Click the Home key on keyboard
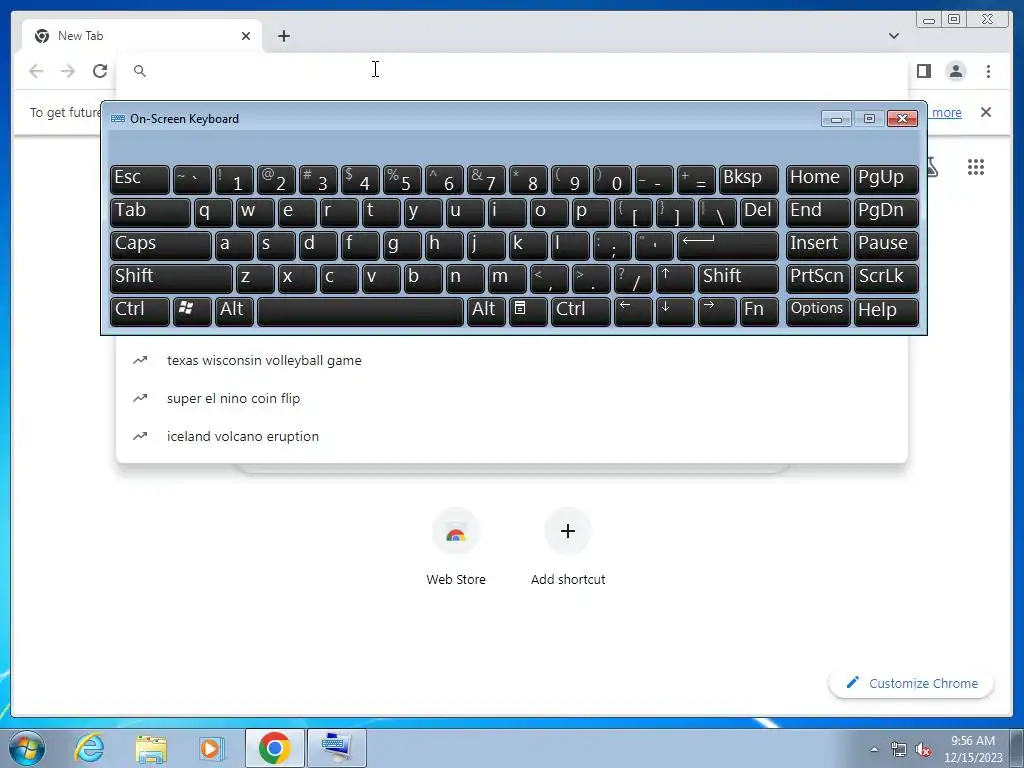This screenshot has width=1024, height=768. [x=818, y=180]
